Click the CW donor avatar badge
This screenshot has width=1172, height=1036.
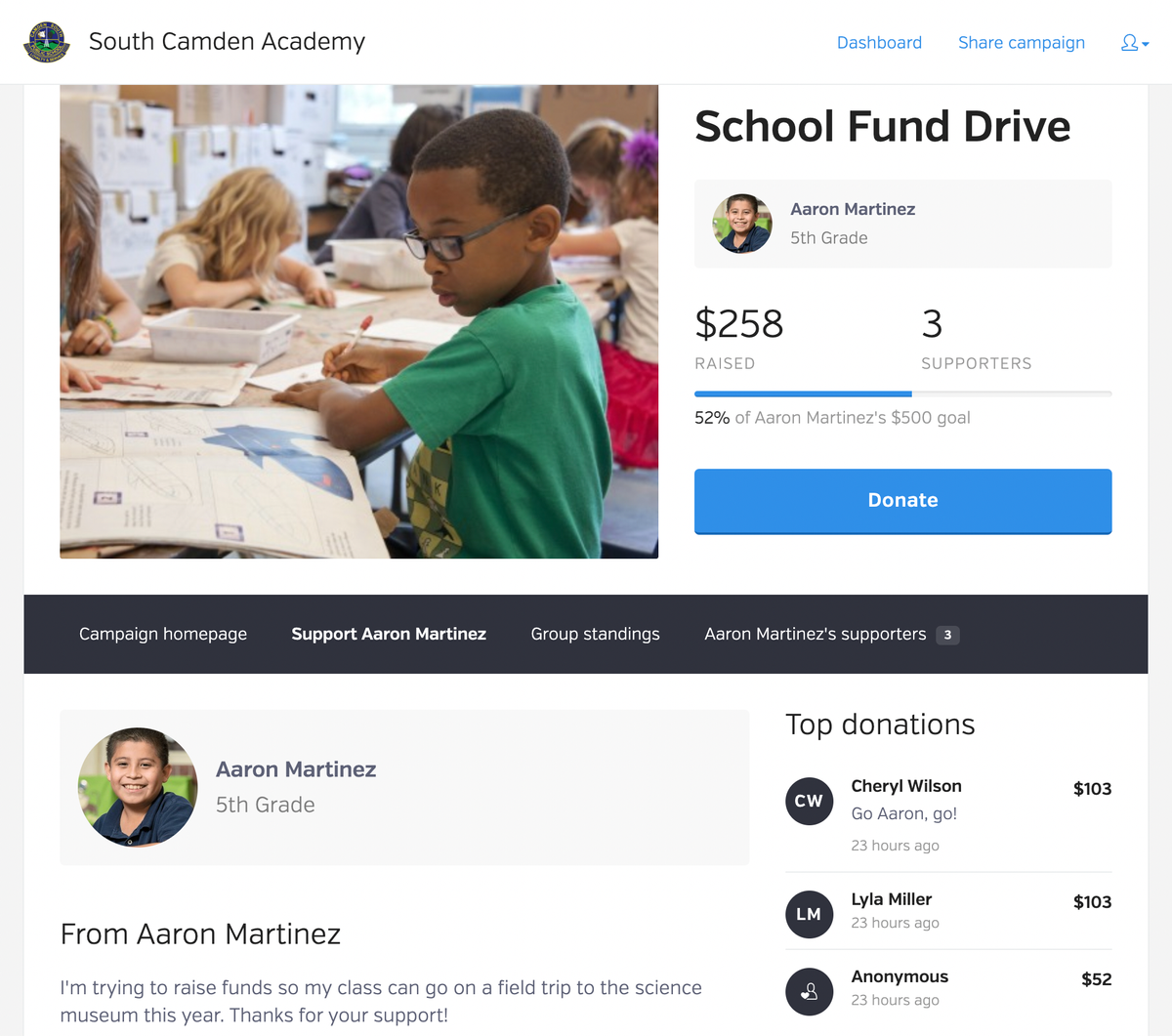(809, 801)
